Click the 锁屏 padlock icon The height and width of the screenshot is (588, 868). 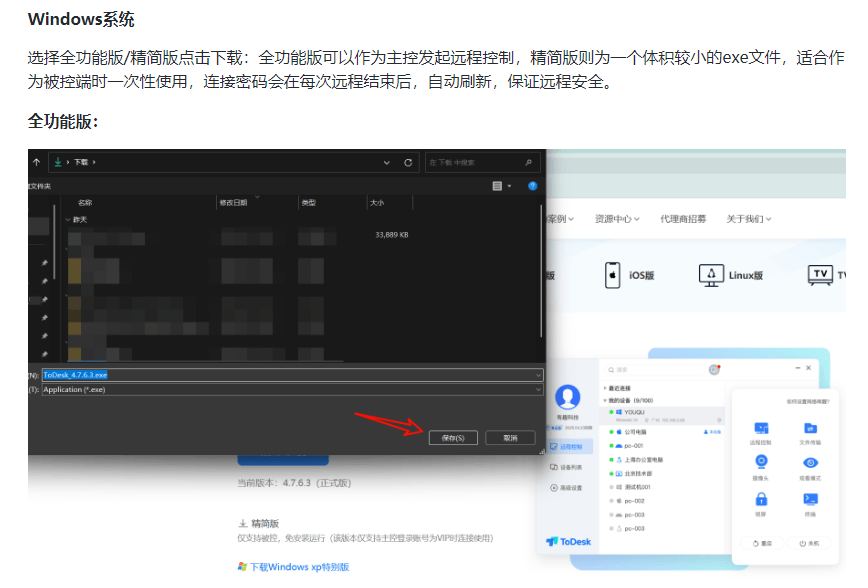click(761, 499)
